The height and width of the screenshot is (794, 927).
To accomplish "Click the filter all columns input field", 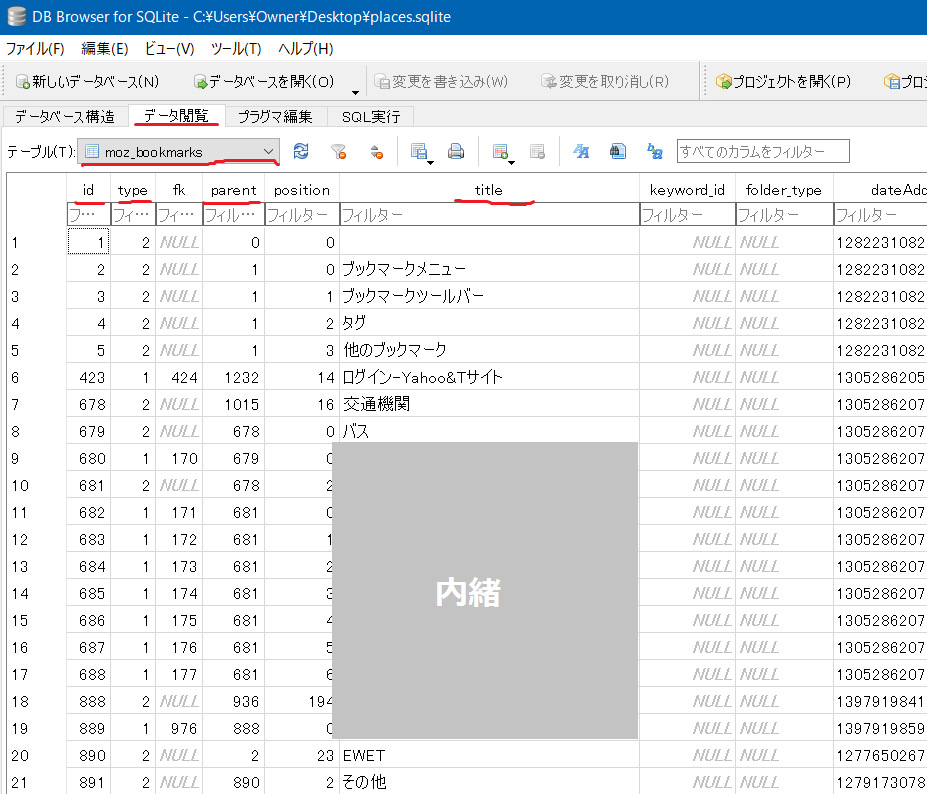I will click(763, 151).
